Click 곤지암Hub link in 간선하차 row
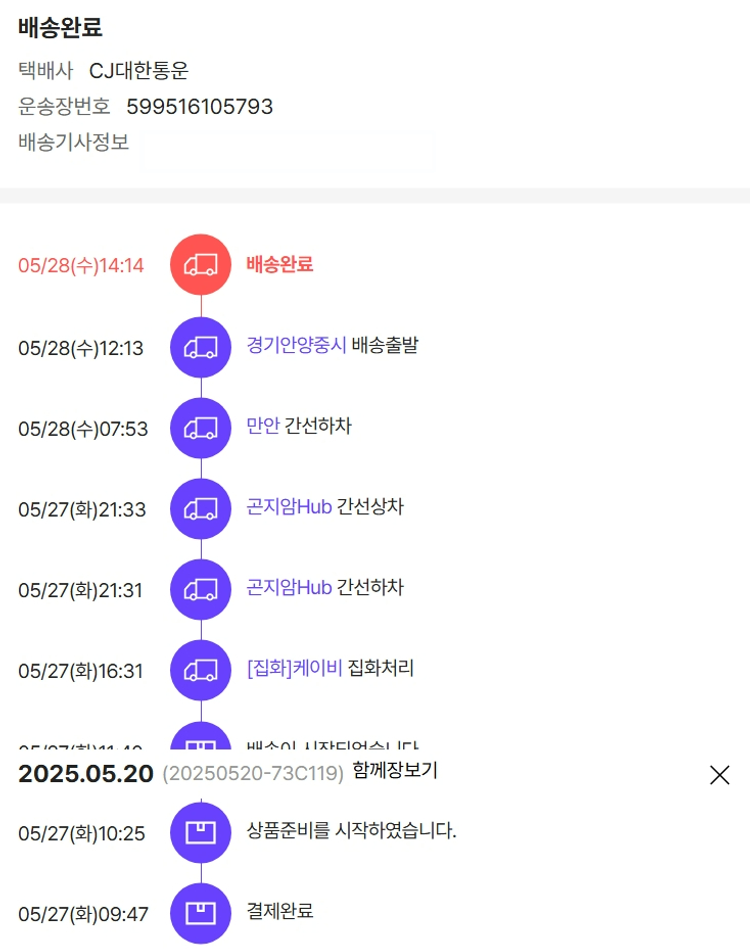The image size is (750, 952). (x=289, y=588)
